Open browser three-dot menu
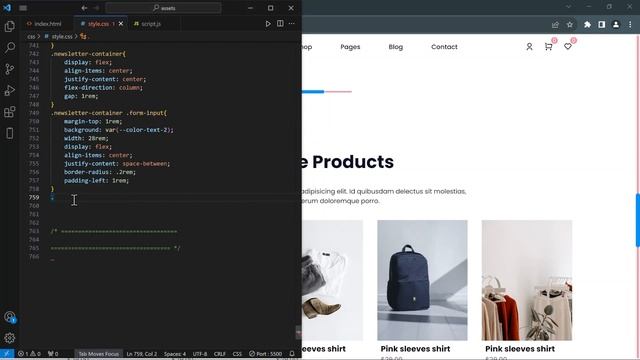Image resolution: width=640 pixels, height=360 pixels. click(x=630, y=25)
